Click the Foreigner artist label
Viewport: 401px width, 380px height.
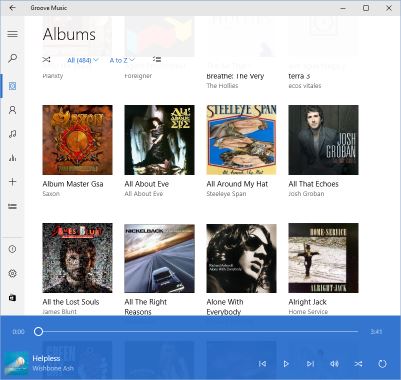pyautogui.click(x=138, y=76)
